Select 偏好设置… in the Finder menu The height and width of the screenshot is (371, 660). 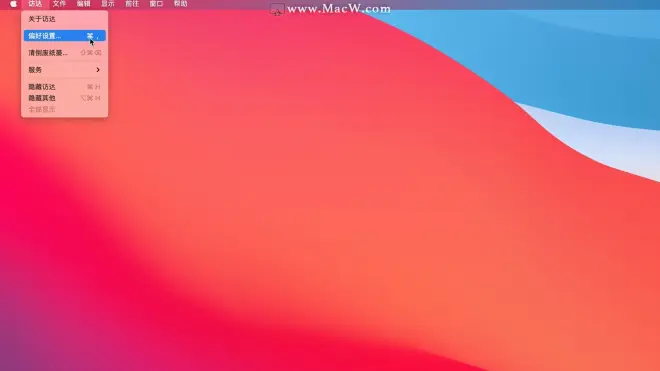[64, 36]
